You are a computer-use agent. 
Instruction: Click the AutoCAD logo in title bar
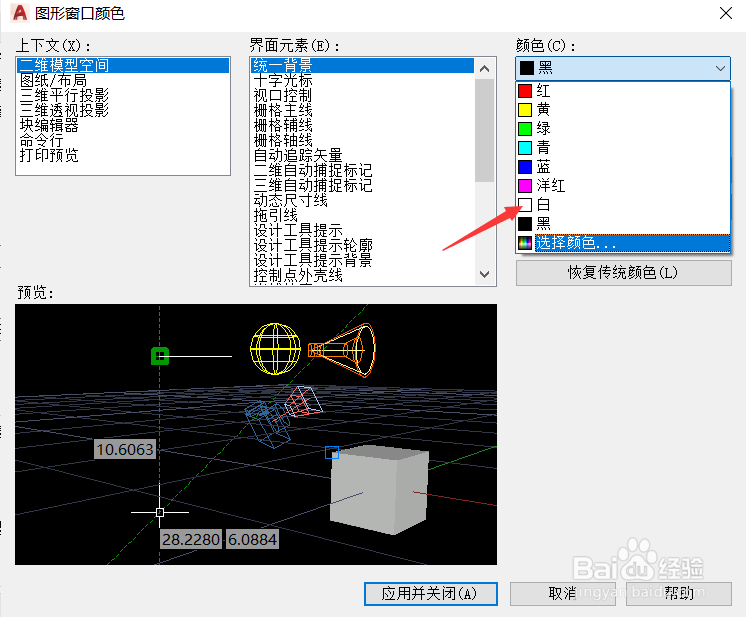click(x=20, y=13)
